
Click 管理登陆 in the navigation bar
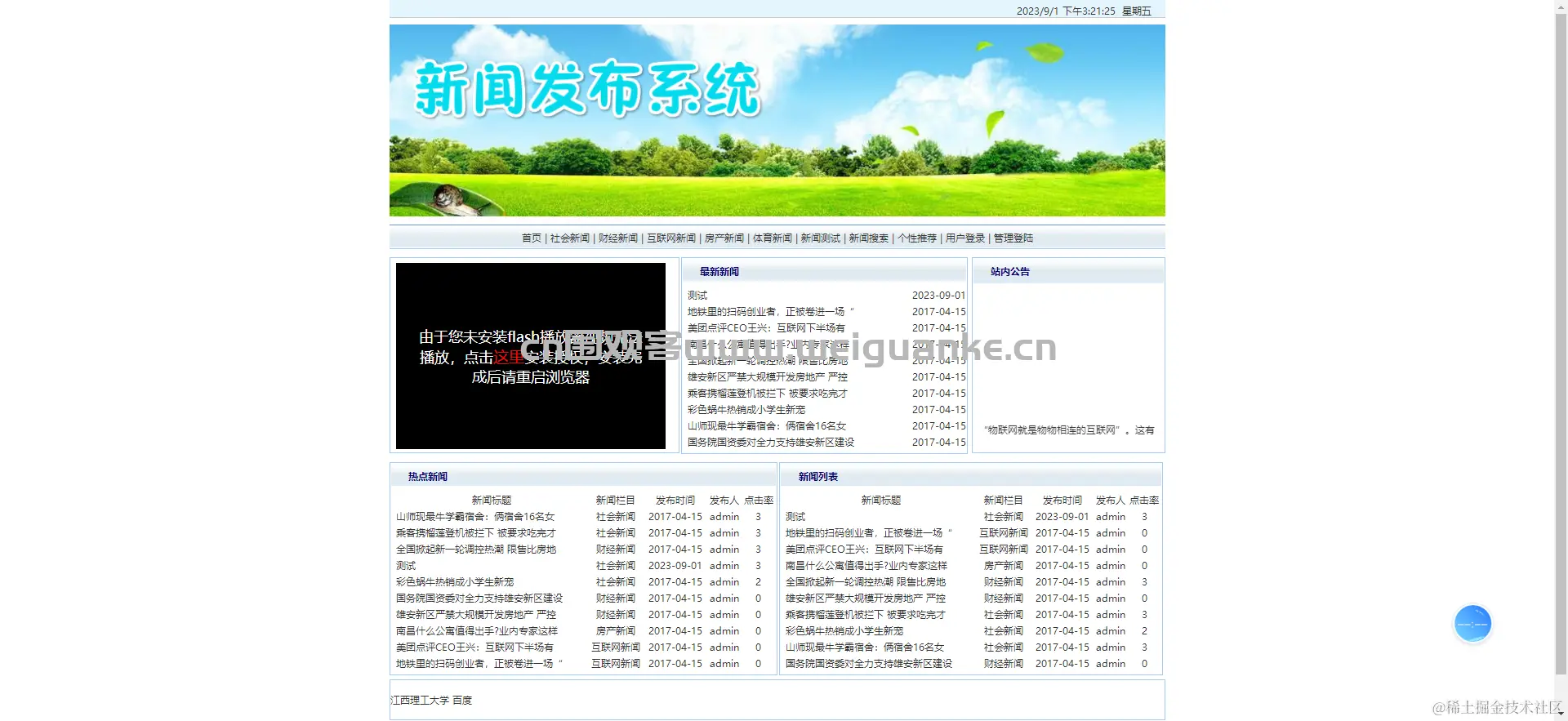coord(1013,238)
